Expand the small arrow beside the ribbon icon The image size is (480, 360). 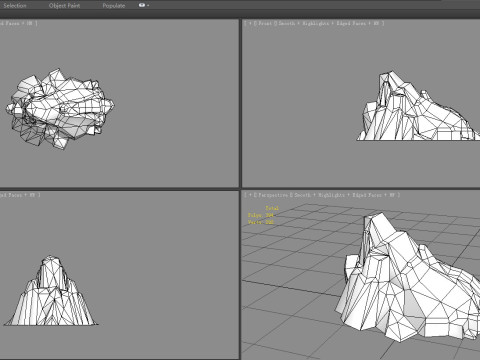point(148,6)
